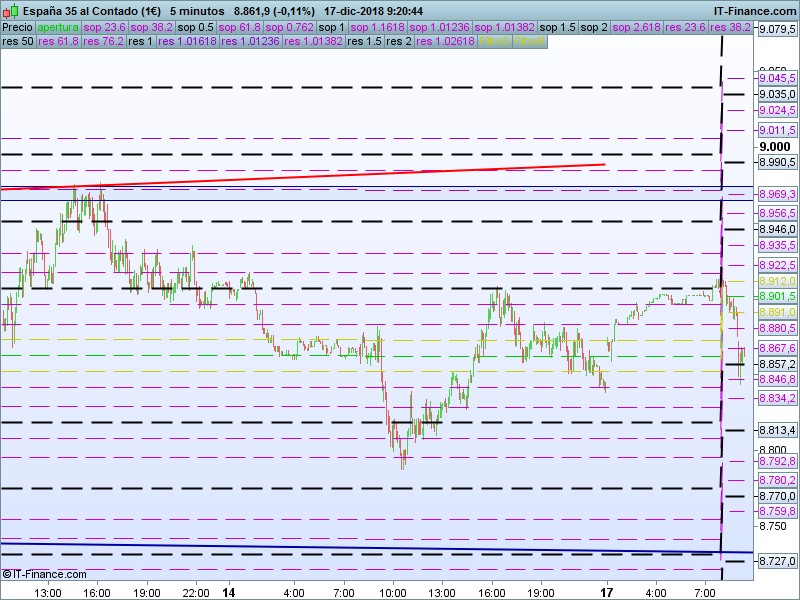The width and height of the screenshot is (800, 600).
Task: Click the 8.727,0 price label
Action: click(777, 561)
